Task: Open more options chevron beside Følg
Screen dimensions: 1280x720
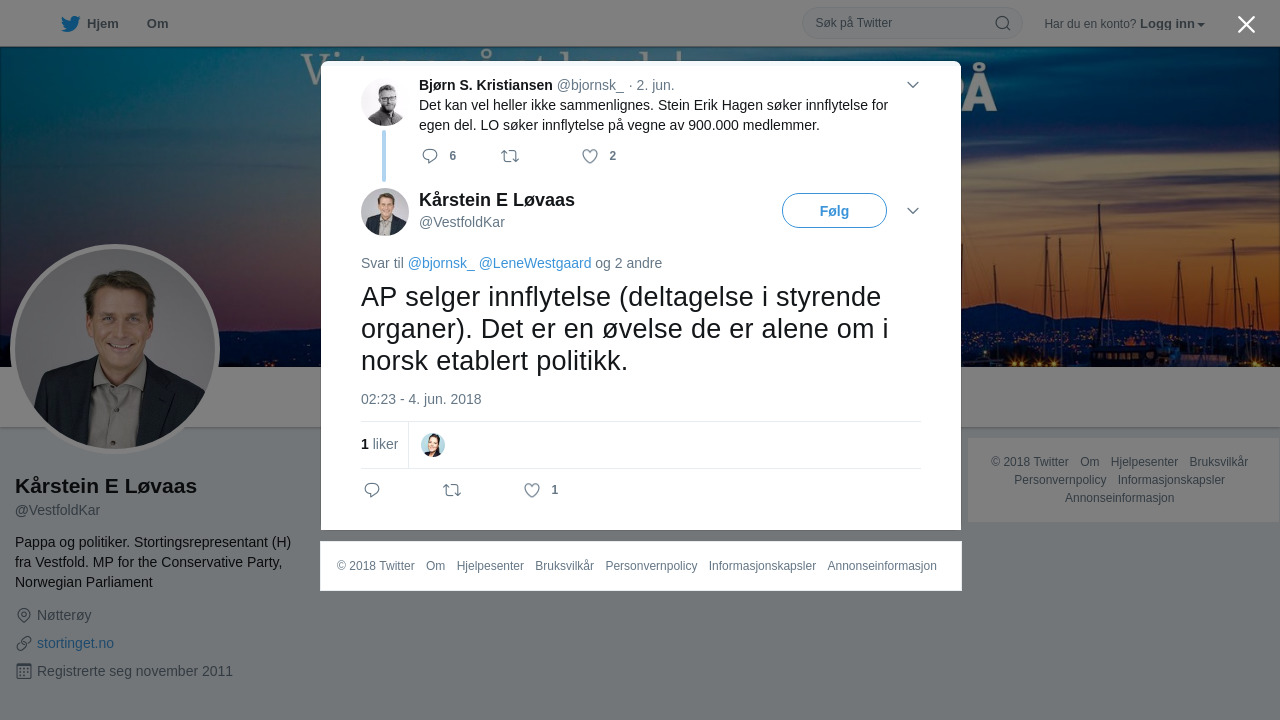Action: pos(913,211)
